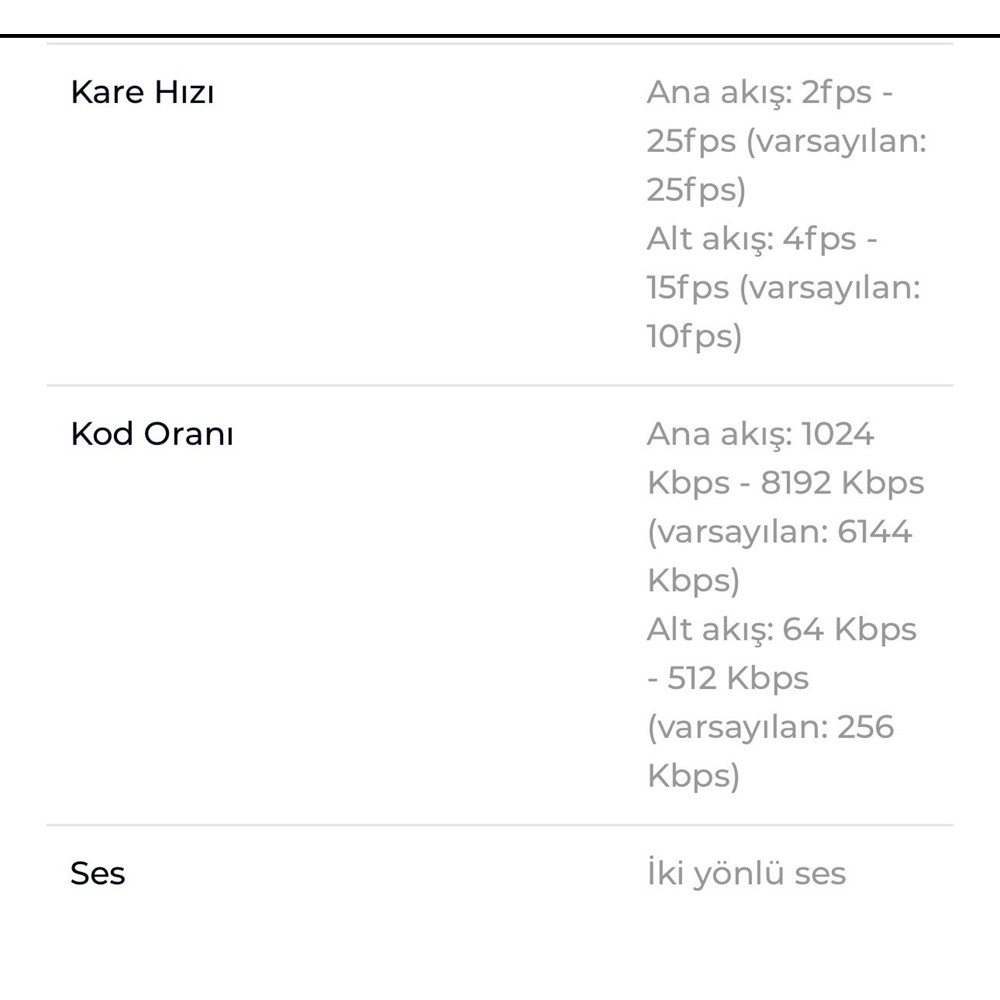Click the '- 512 Kbps' text line

coord(727,679)
